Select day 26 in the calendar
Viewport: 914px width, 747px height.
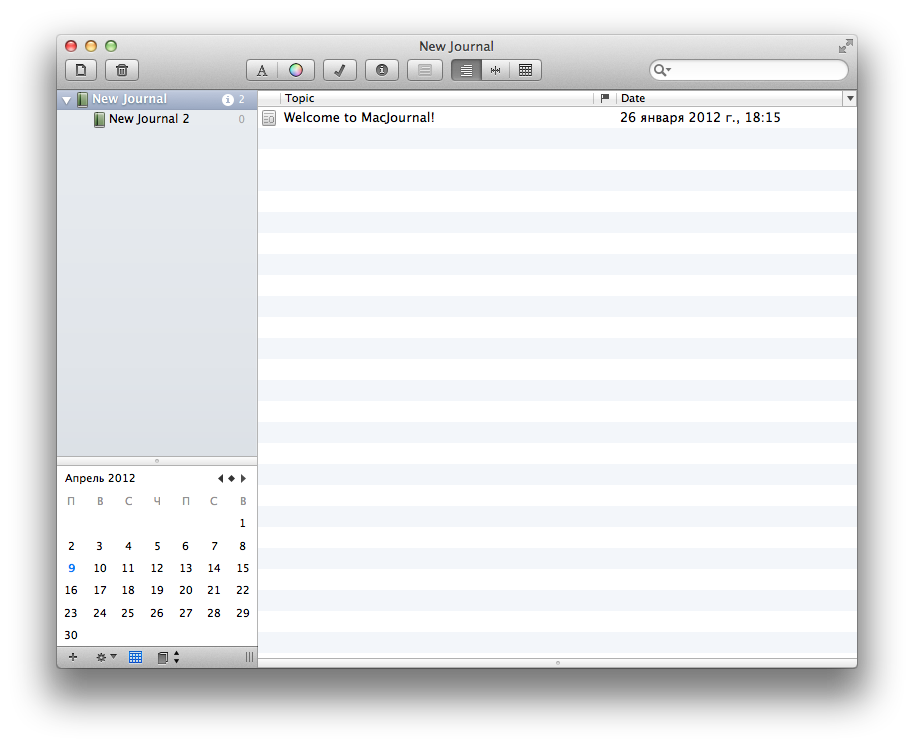tap(157, 613)
